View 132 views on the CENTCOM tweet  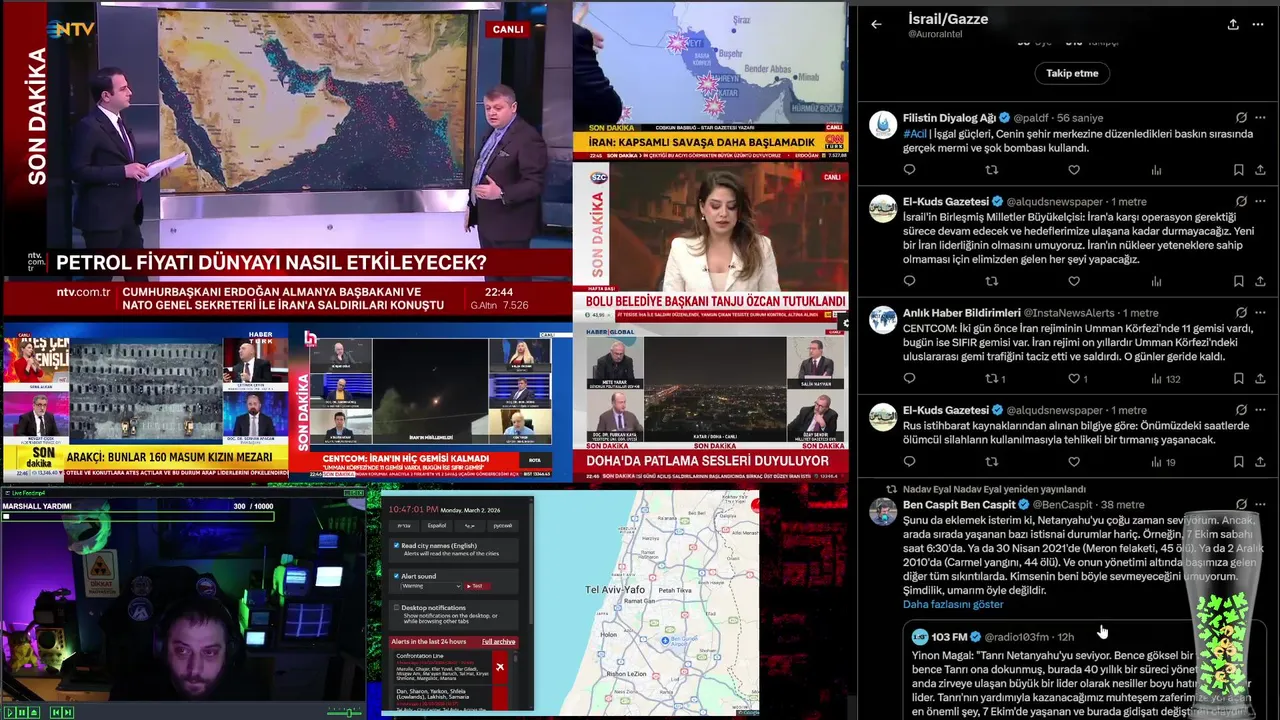click(x=1165, y=379)
